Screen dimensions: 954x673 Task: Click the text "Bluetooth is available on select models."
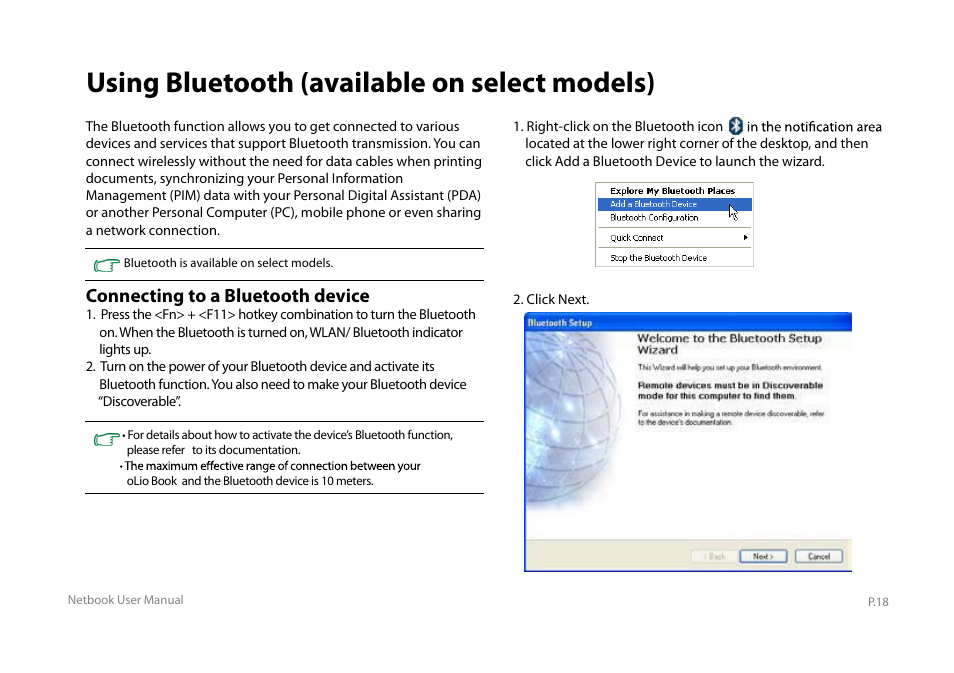click(x=228, y=263)
